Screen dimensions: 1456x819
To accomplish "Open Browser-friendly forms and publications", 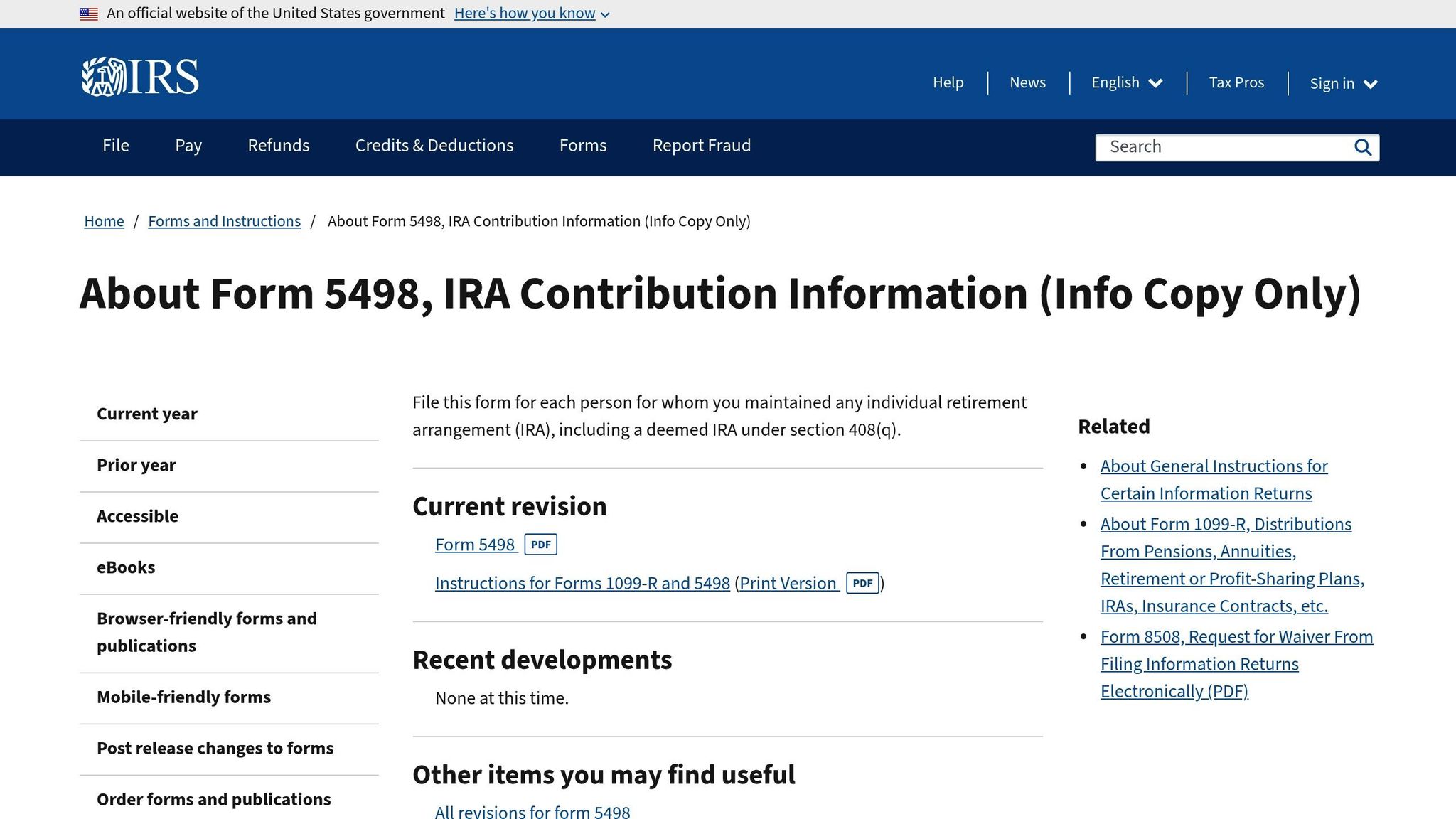I will click(206, 632).
